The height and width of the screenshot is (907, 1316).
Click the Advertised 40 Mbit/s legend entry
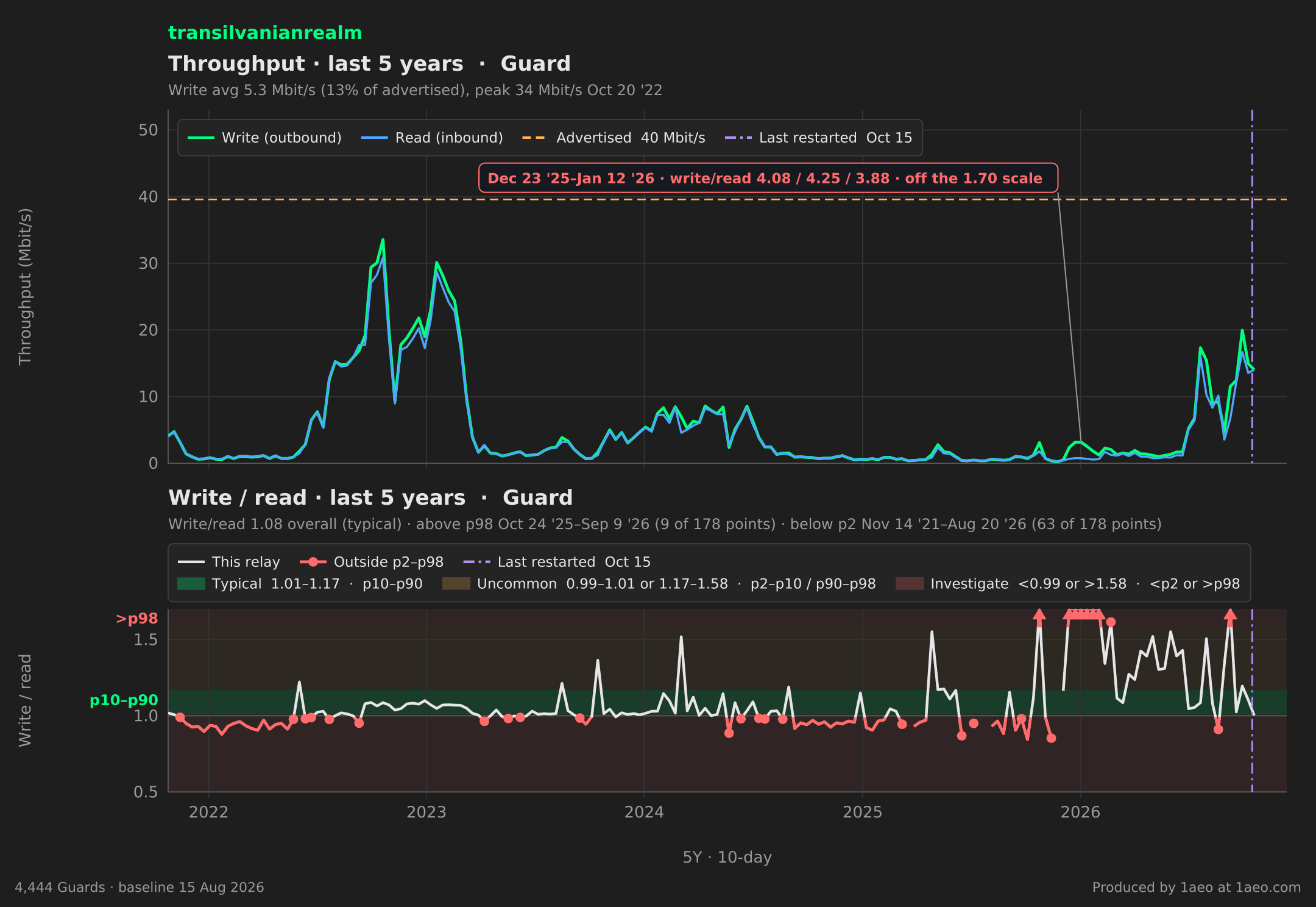(614, 138)
